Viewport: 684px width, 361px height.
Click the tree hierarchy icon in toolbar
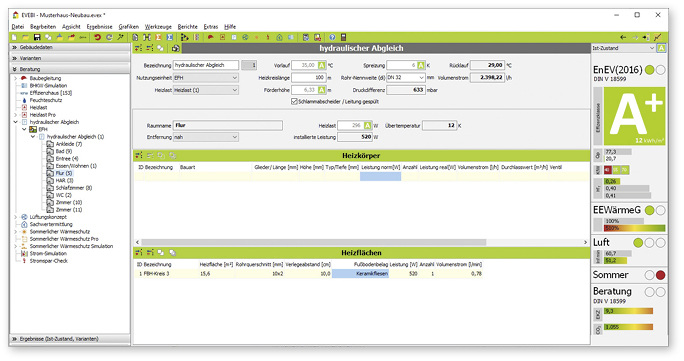tap(185, 37)
